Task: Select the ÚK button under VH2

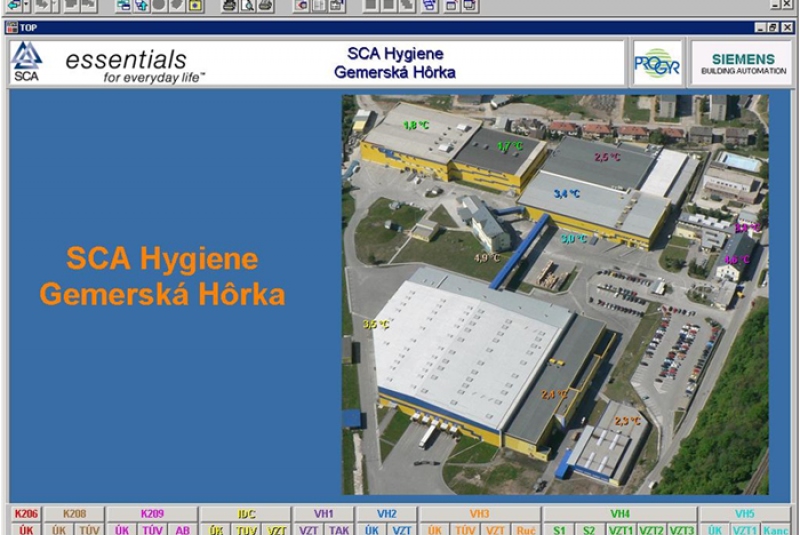Action: [371, 529]
